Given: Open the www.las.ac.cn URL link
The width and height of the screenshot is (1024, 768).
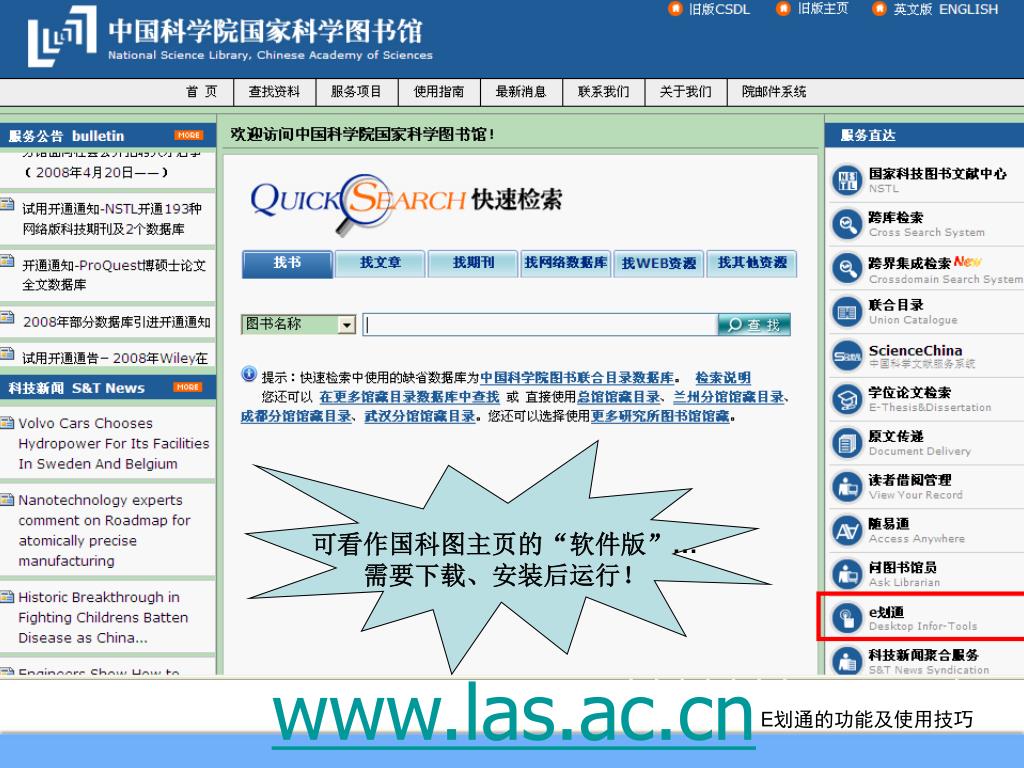Looking at the screenshot, I should pos(513,714).
